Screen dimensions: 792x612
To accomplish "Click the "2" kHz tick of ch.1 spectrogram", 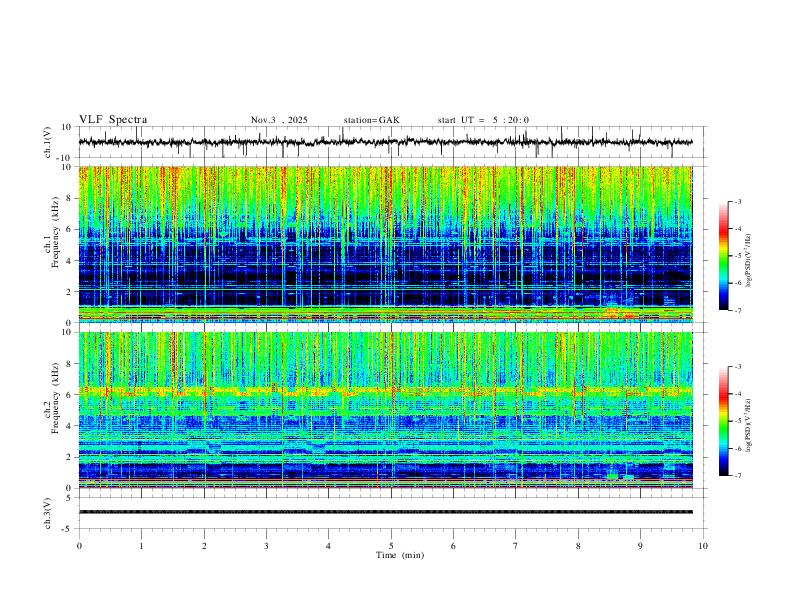I will [69, 291].
